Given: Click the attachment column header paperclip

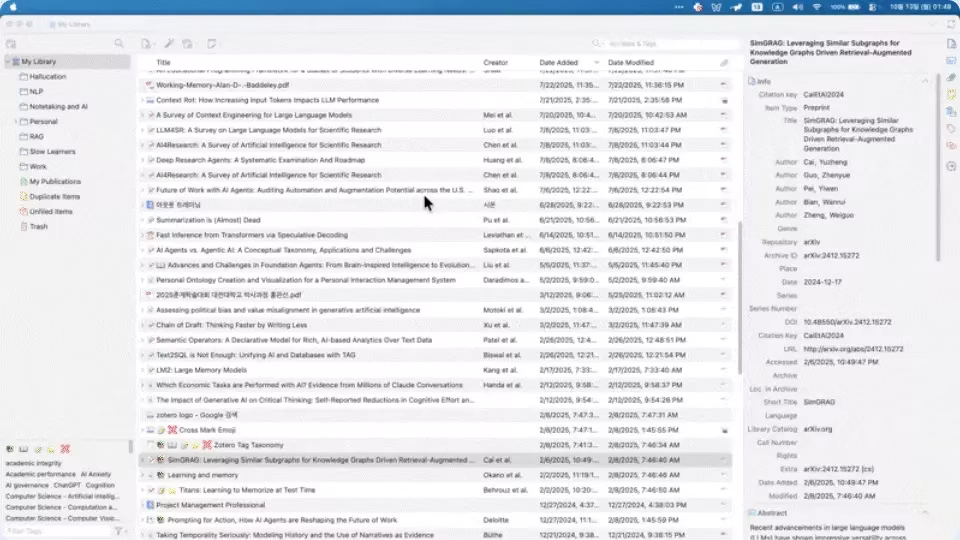Looking at the screenshot, I should pyautogui.click(x=724, y=62).
